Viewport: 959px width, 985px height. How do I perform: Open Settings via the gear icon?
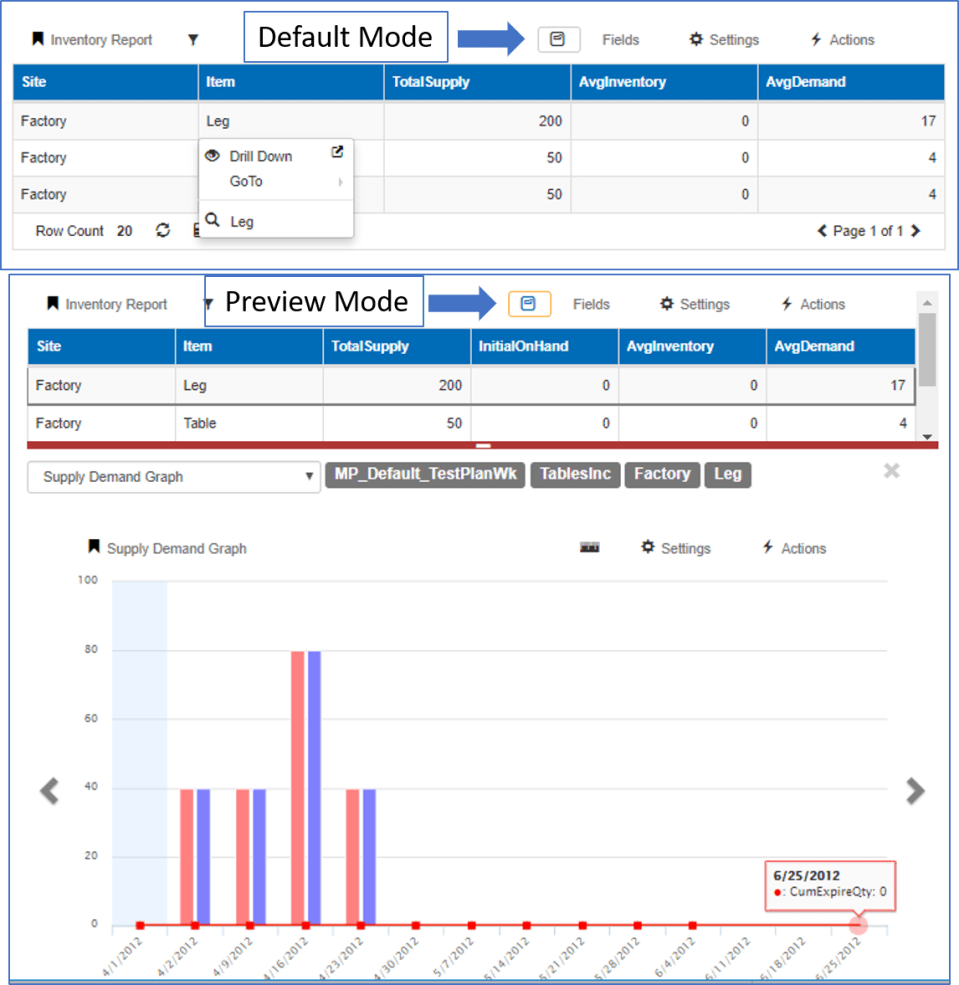696,40
